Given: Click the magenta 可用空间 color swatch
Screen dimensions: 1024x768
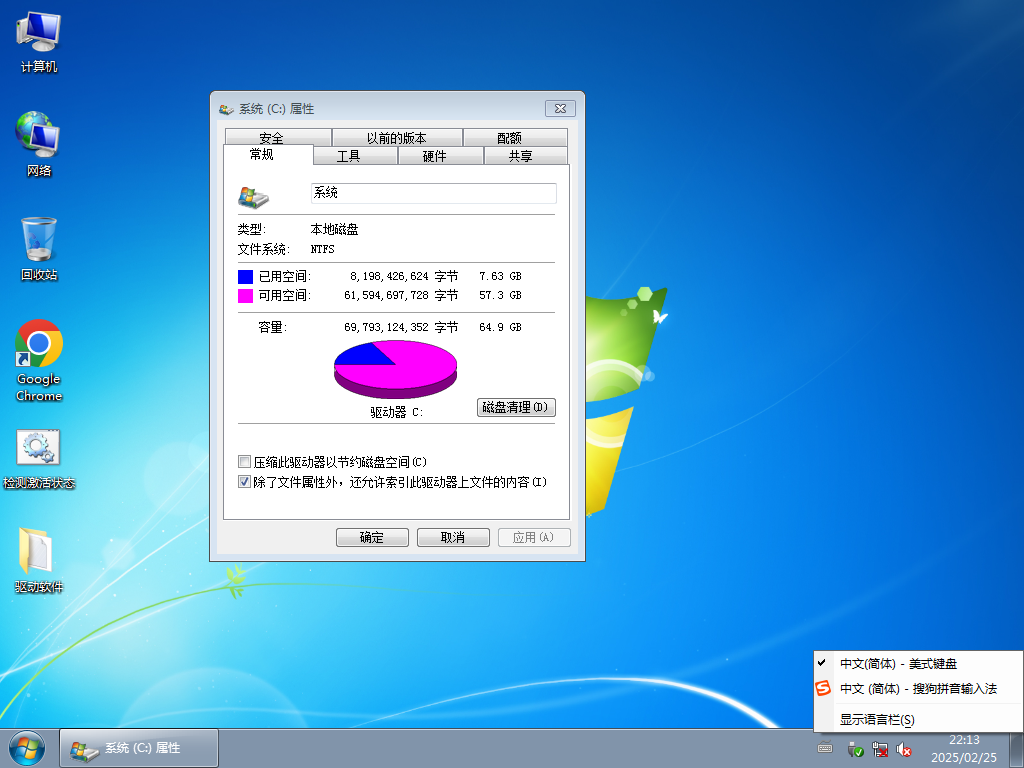Looking at the screenshot, I should pos(246,296).
